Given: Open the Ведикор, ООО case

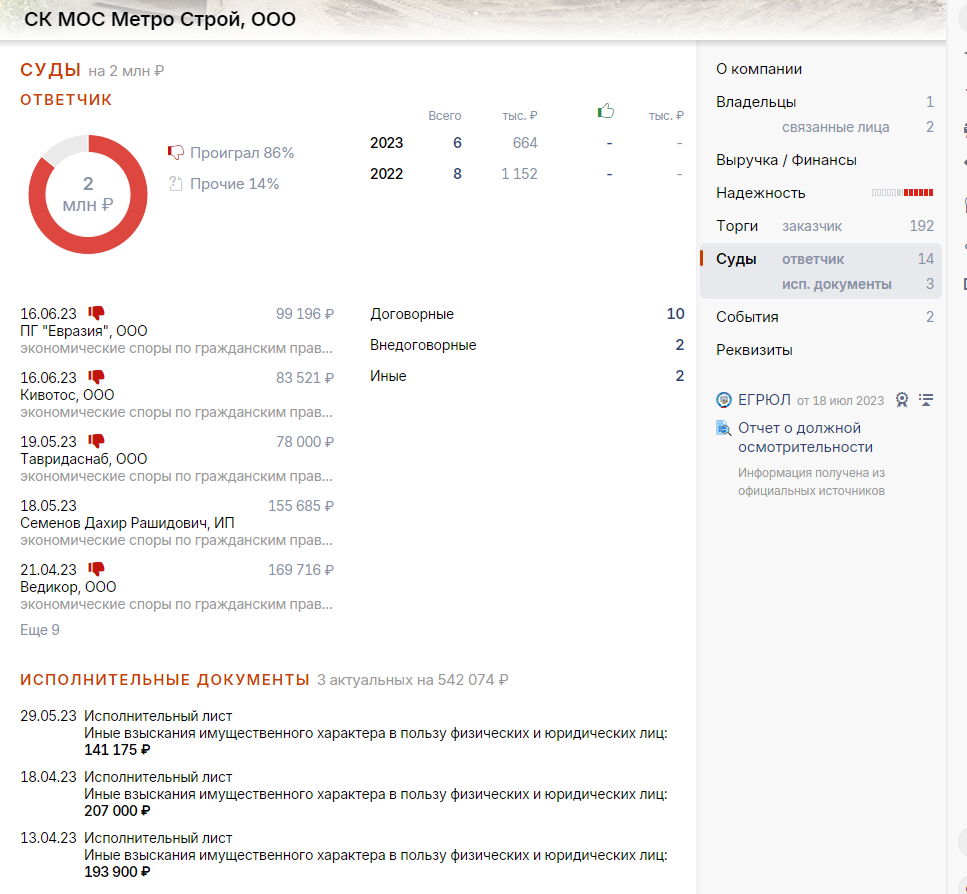Looking at the screenshot, I should (x=68, y=586).
